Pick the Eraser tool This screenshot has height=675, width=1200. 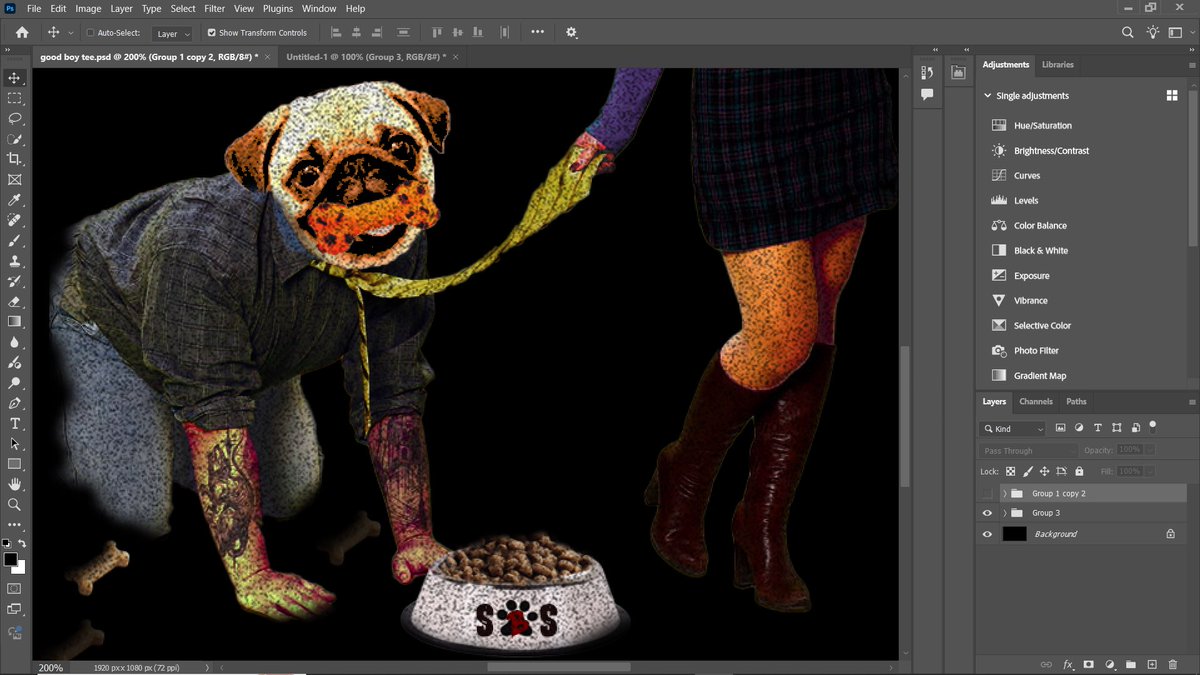(14, 301)
